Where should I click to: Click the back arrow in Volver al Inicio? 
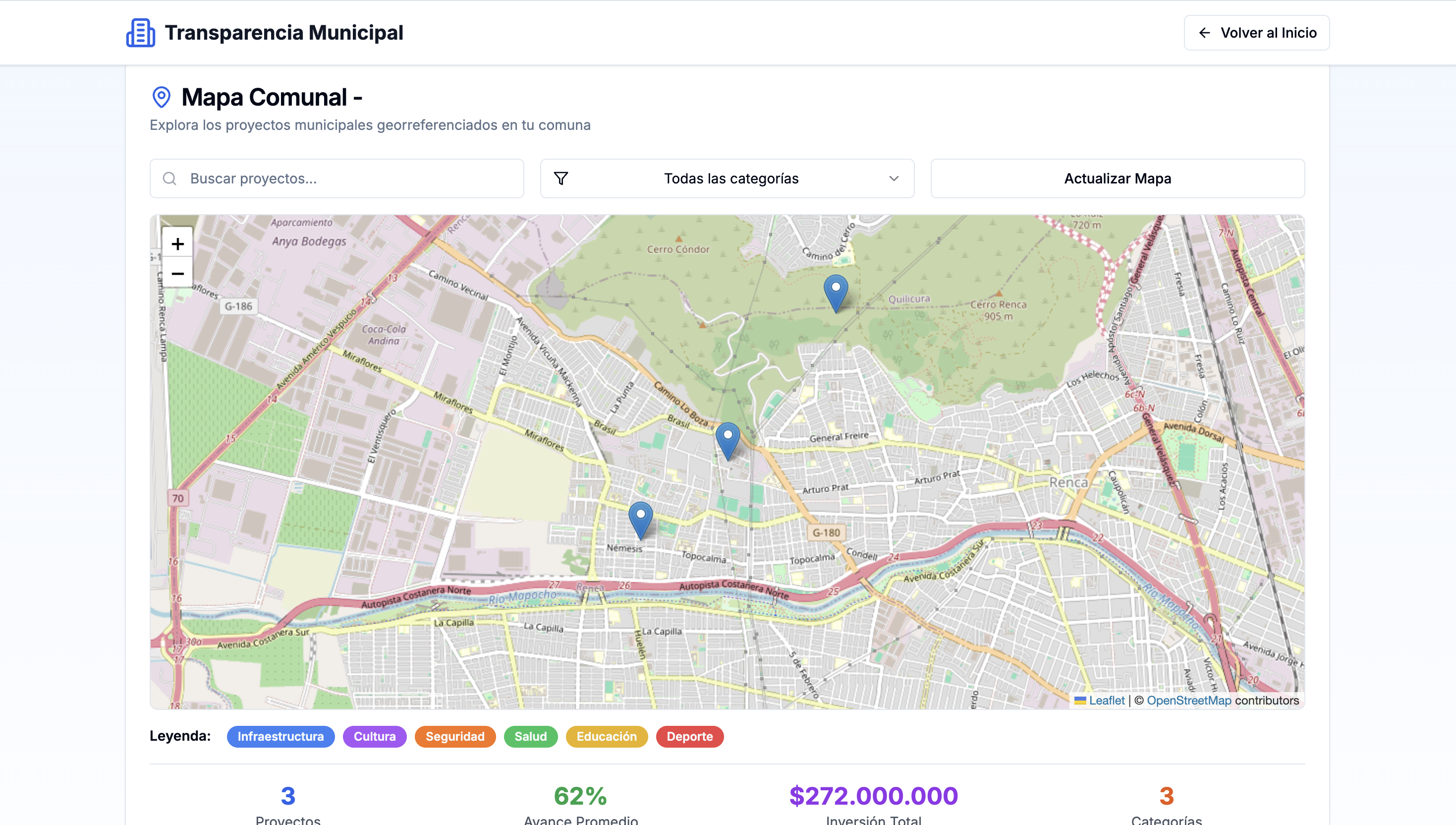(1205, 33)
